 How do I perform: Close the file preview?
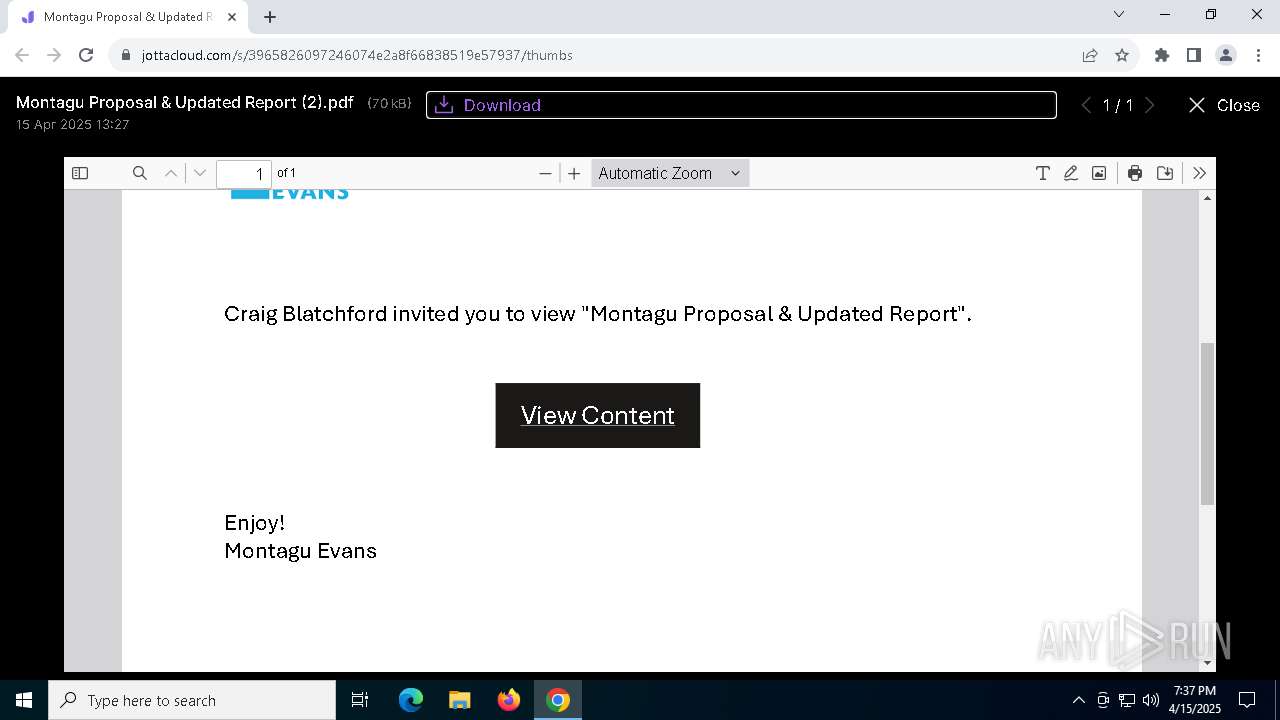[1223, 105]
